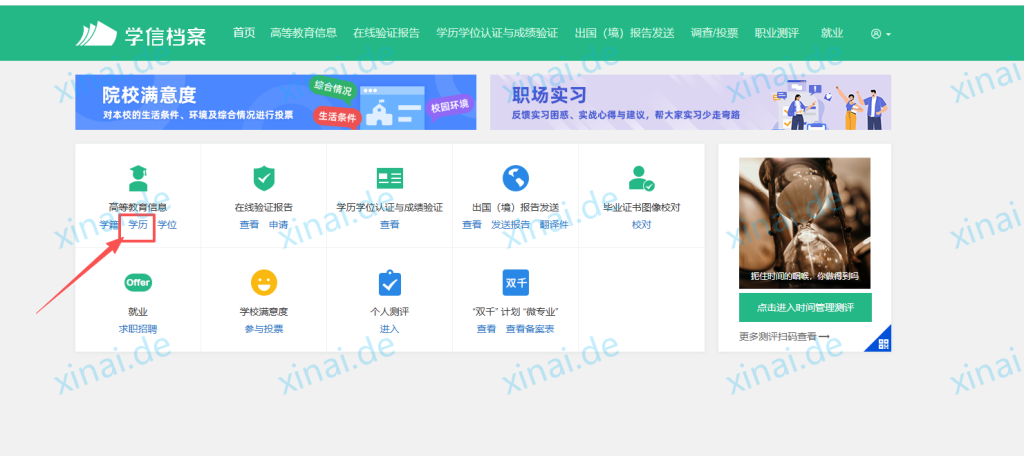Image resolution: width=1024 pixels, height=456 pixels.
Task: Click the 学历 link under 高等教育信息
Action: point(138,225)
